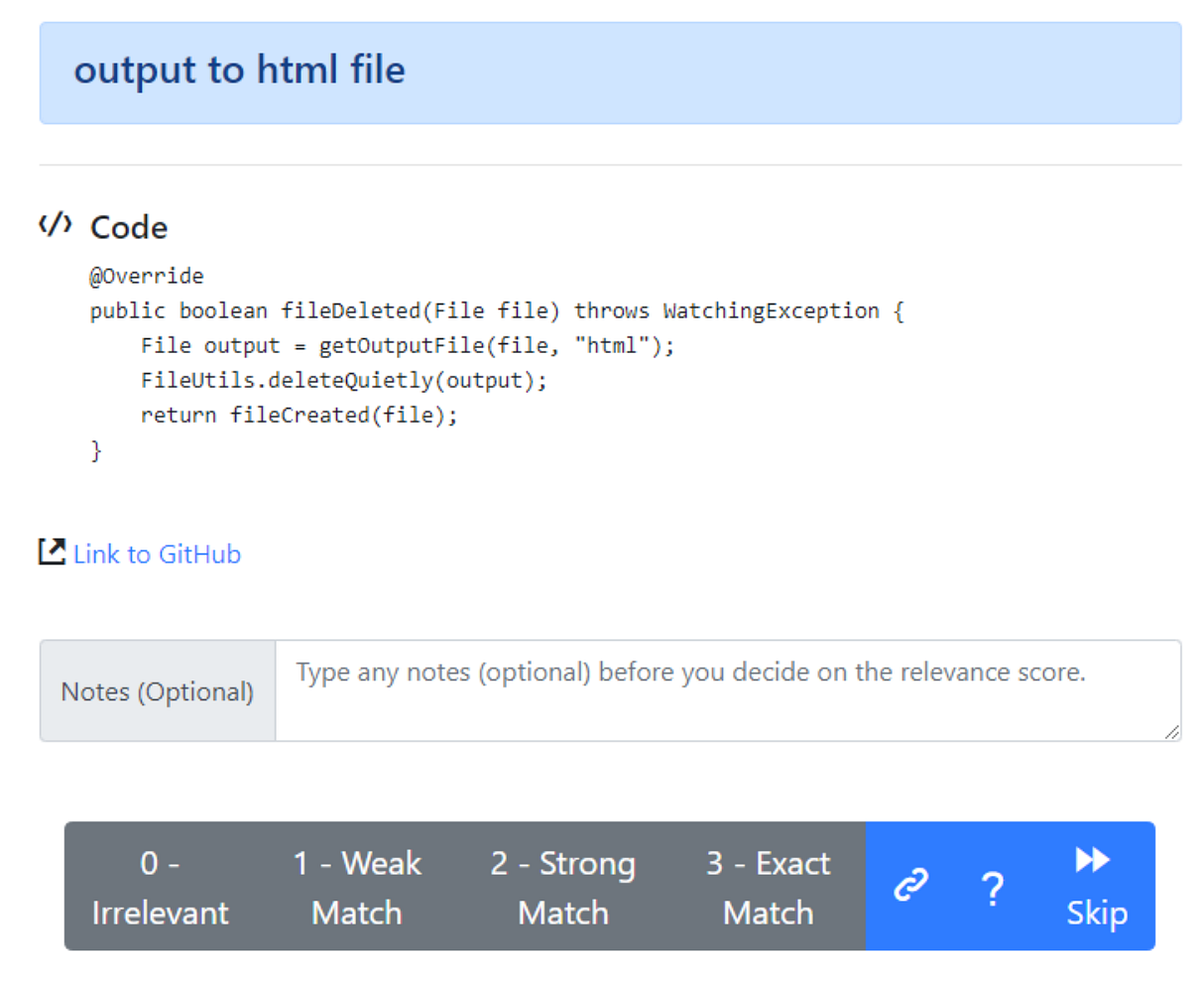Click the "Code" heading text
Screen dimensions: 1200x990
tap(128, 226)
